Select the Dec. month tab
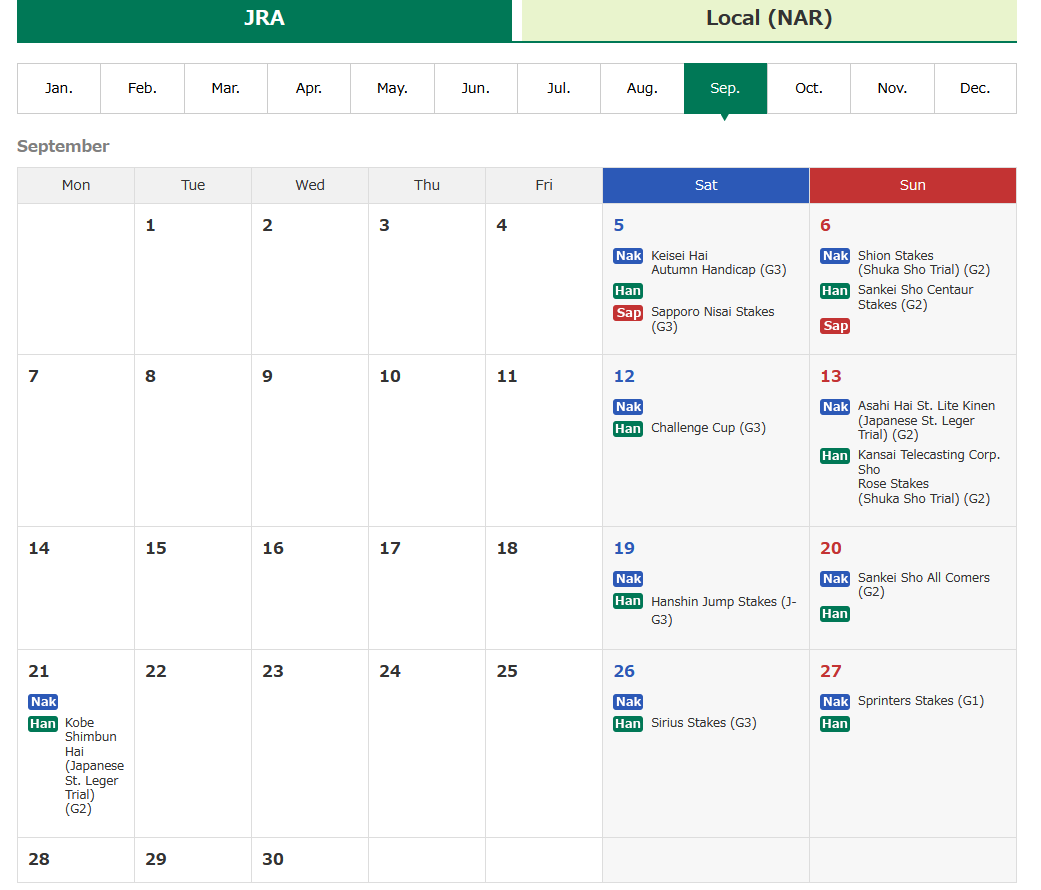This screenshot has width=1041, height=890. point(975,88)
